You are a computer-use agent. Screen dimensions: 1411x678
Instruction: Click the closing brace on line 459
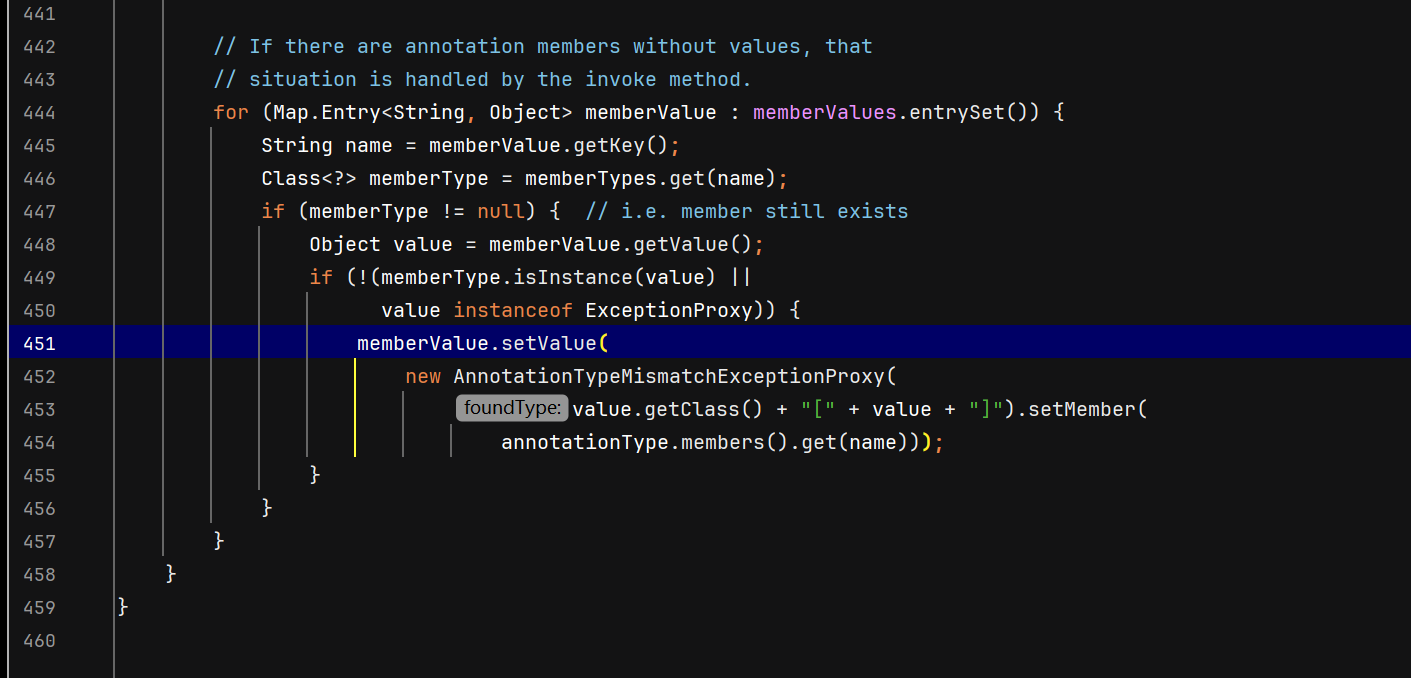click(123, 607)
